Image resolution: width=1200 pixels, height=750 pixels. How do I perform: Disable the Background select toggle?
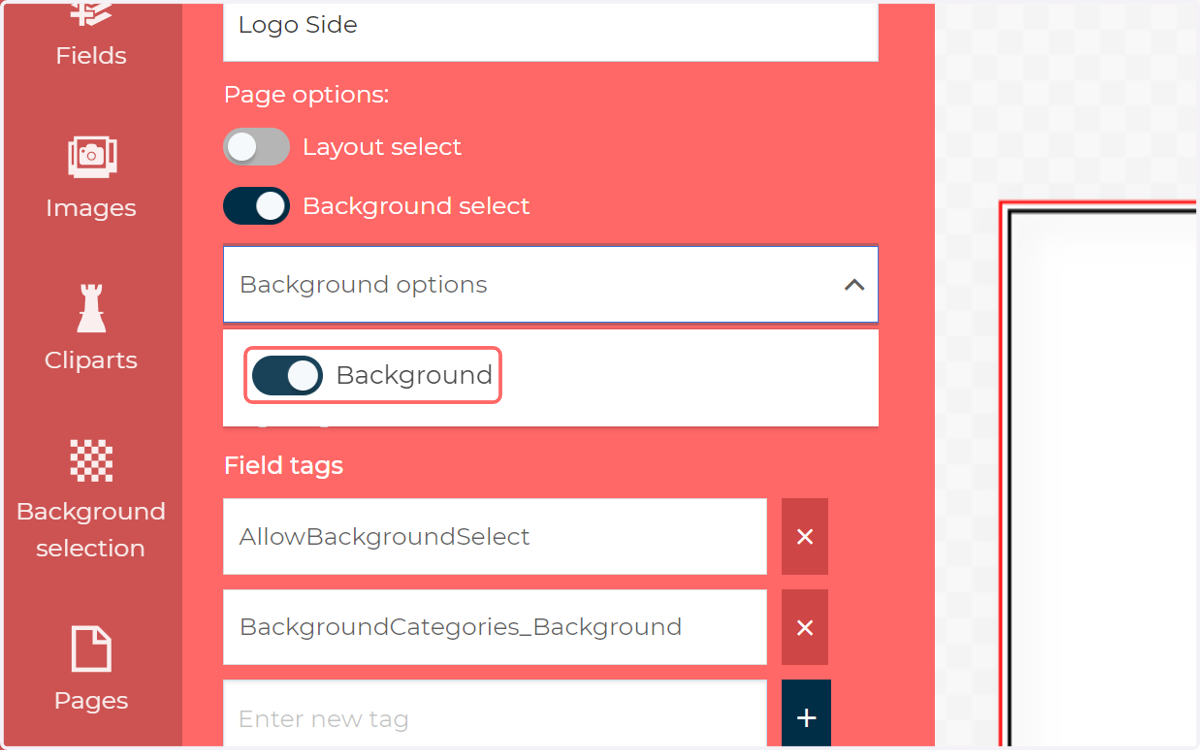coord(257,206)
